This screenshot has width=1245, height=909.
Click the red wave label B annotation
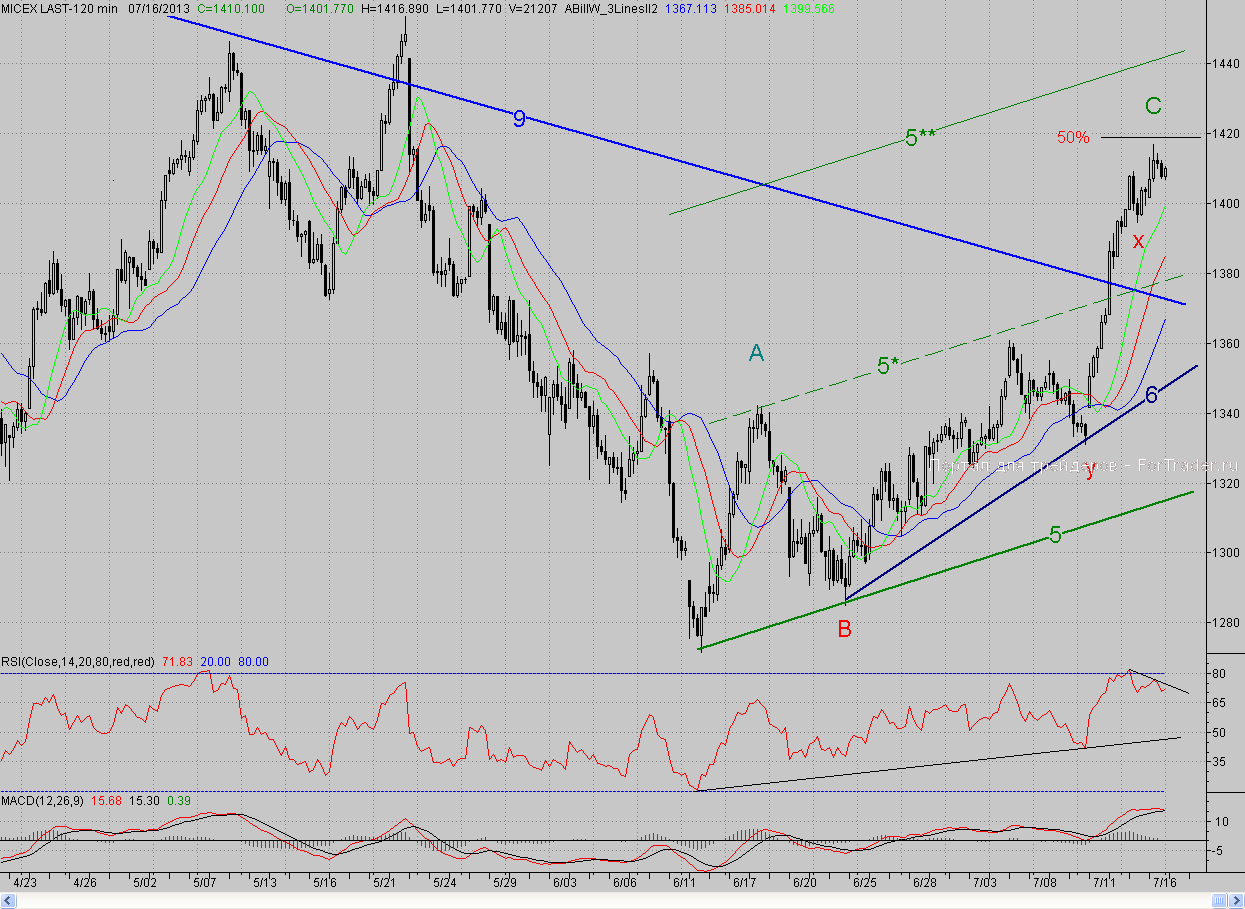(845, 629)
